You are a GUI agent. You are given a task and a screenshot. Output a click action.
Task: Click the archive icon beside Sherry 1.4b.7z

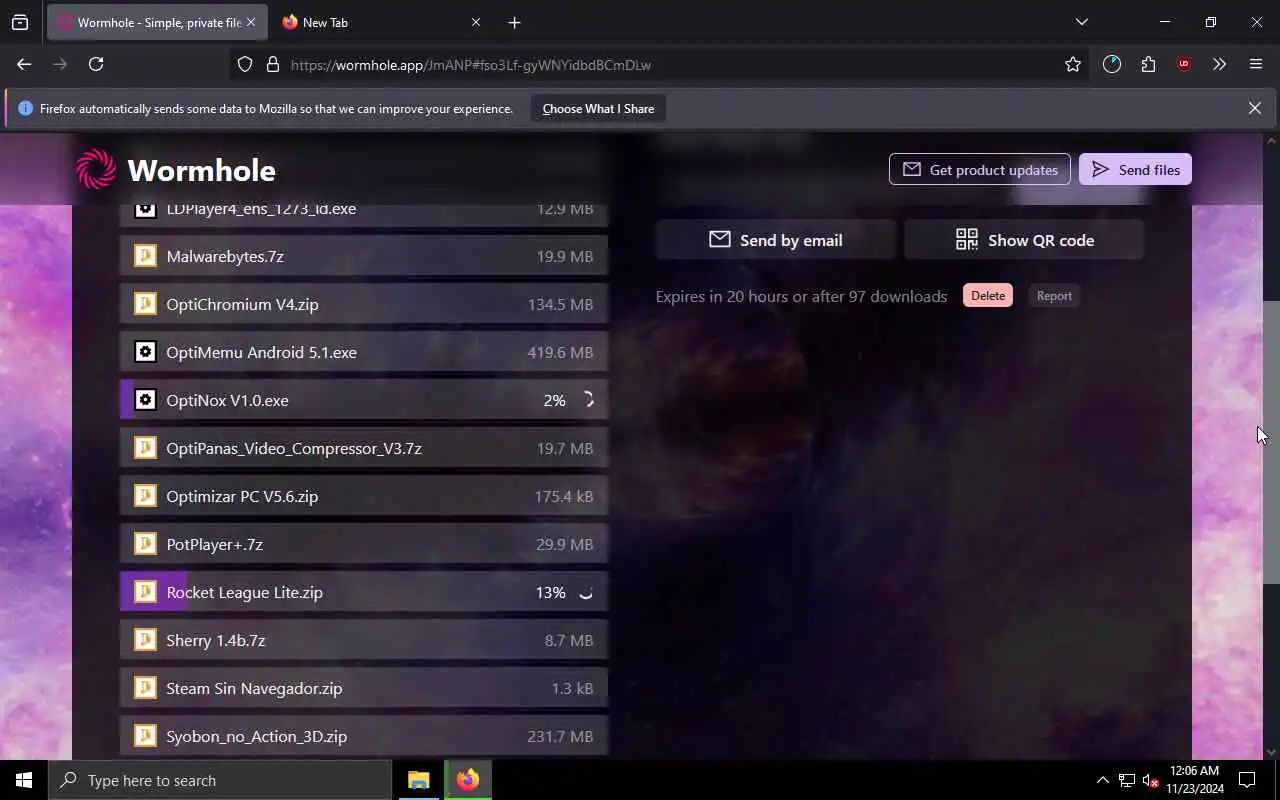(x=145, y=640)
